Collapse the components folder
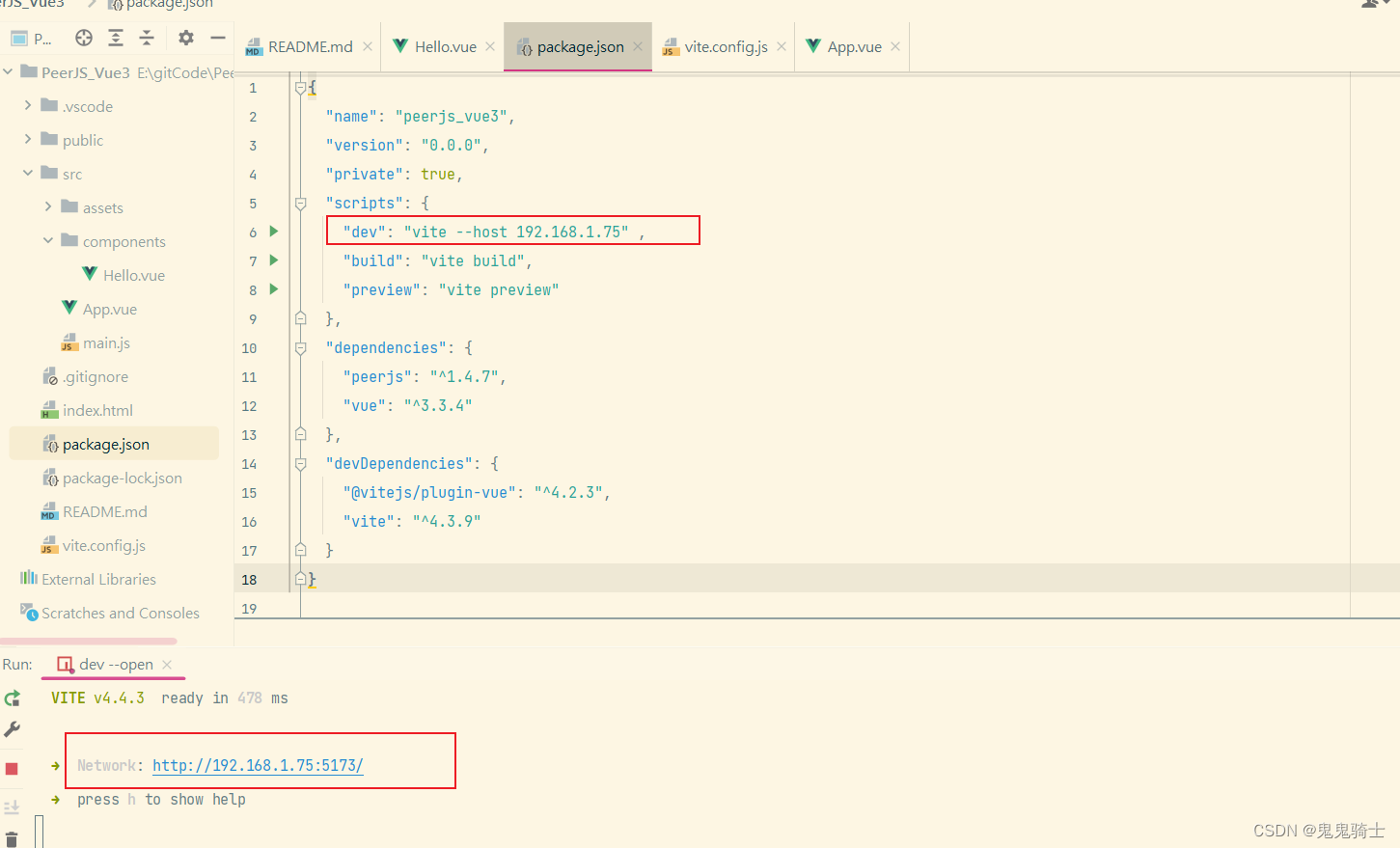This screenshot has height=848, width=1400. click(48, 240)
